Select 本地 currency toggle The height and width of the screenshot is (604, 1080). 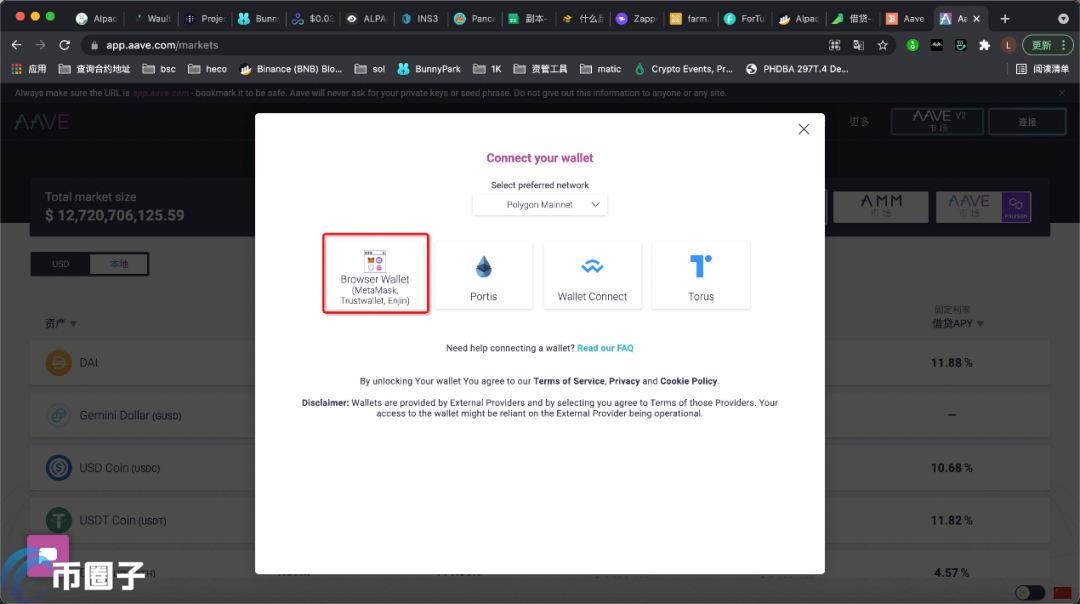(x=119, y=264)
